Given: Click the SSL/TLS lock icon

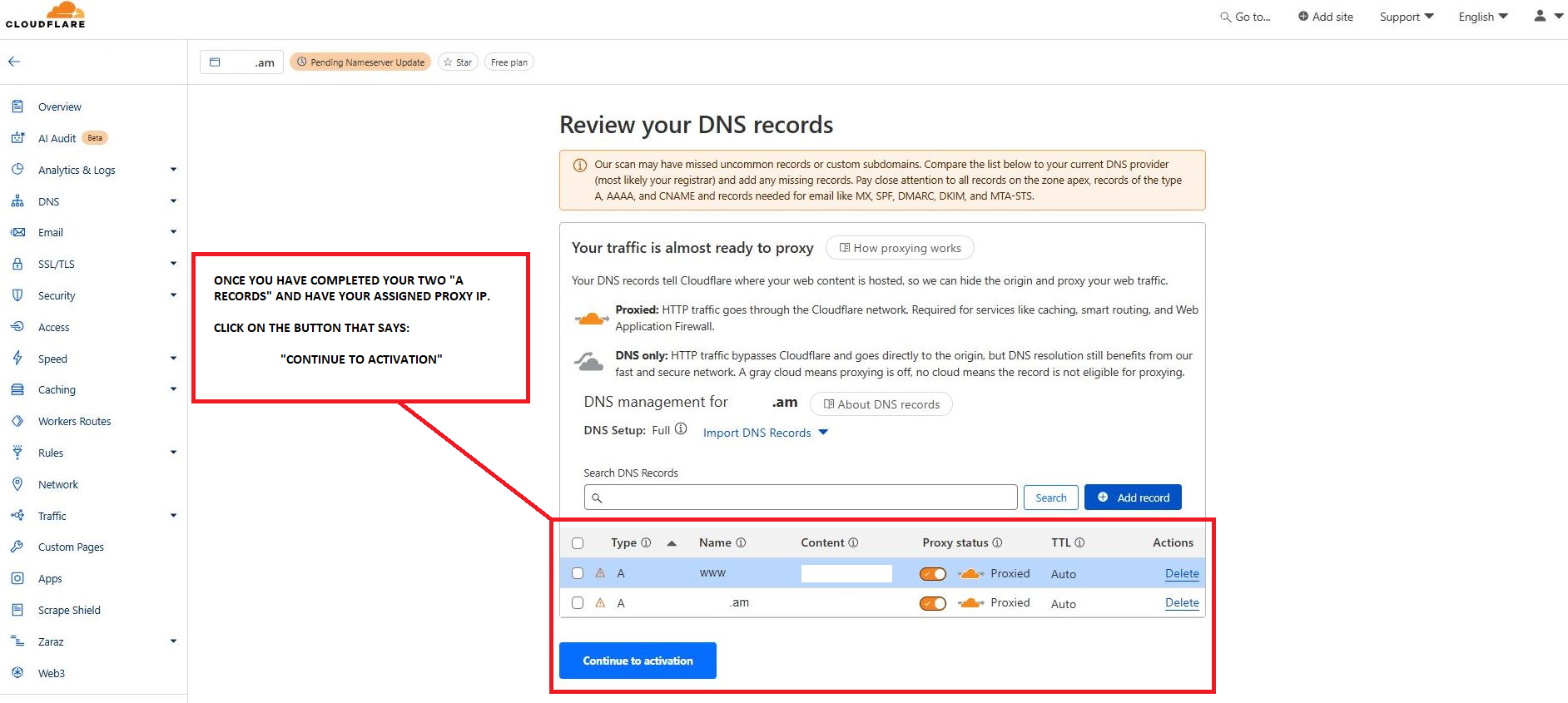Looking at the screenshot, I should 17,264.
